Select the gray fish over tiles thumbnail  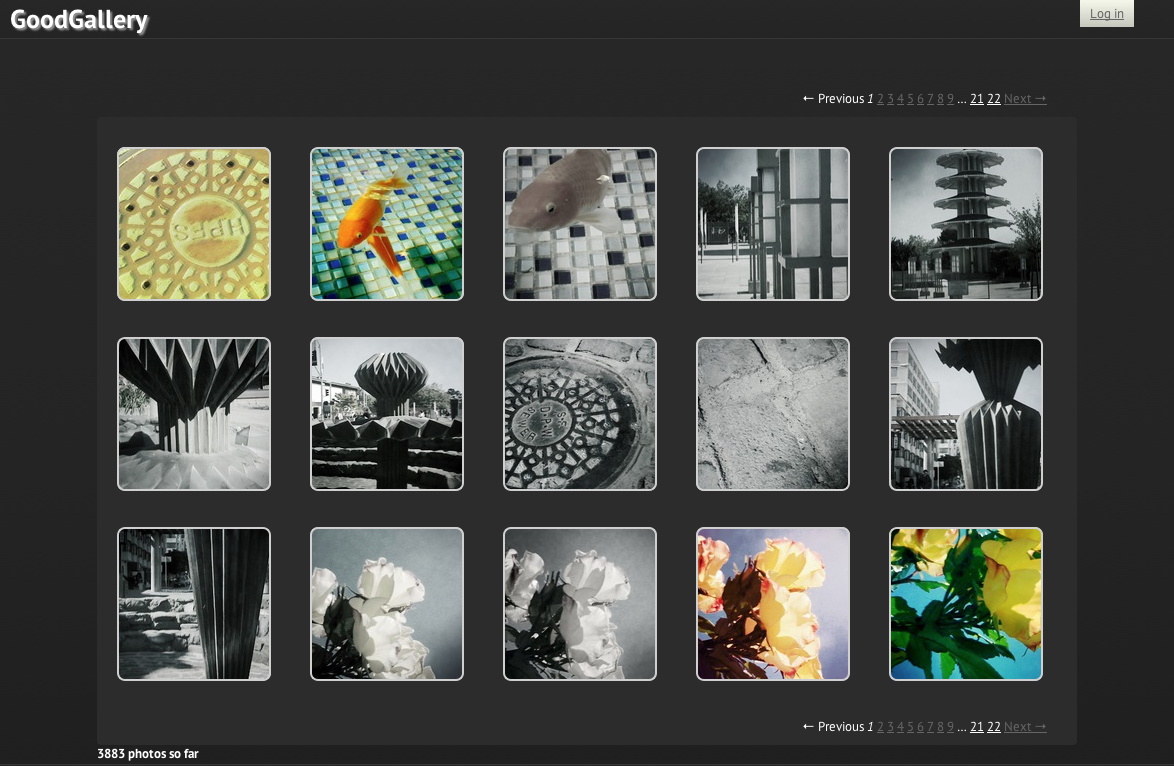(x=580, y=224)
